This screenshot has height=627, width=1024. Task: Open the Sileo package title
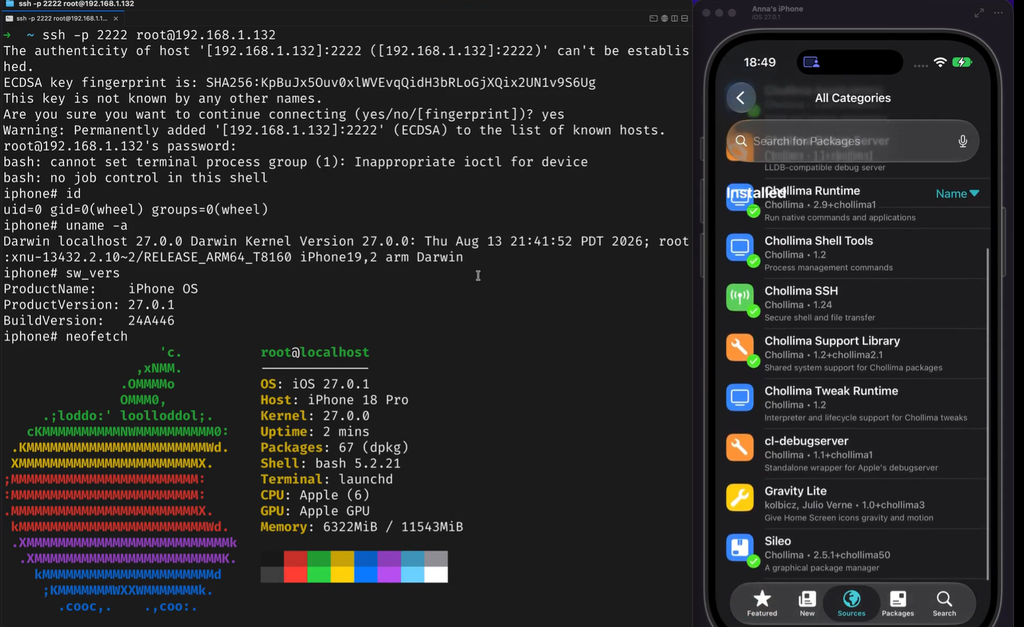click(778, 541)
